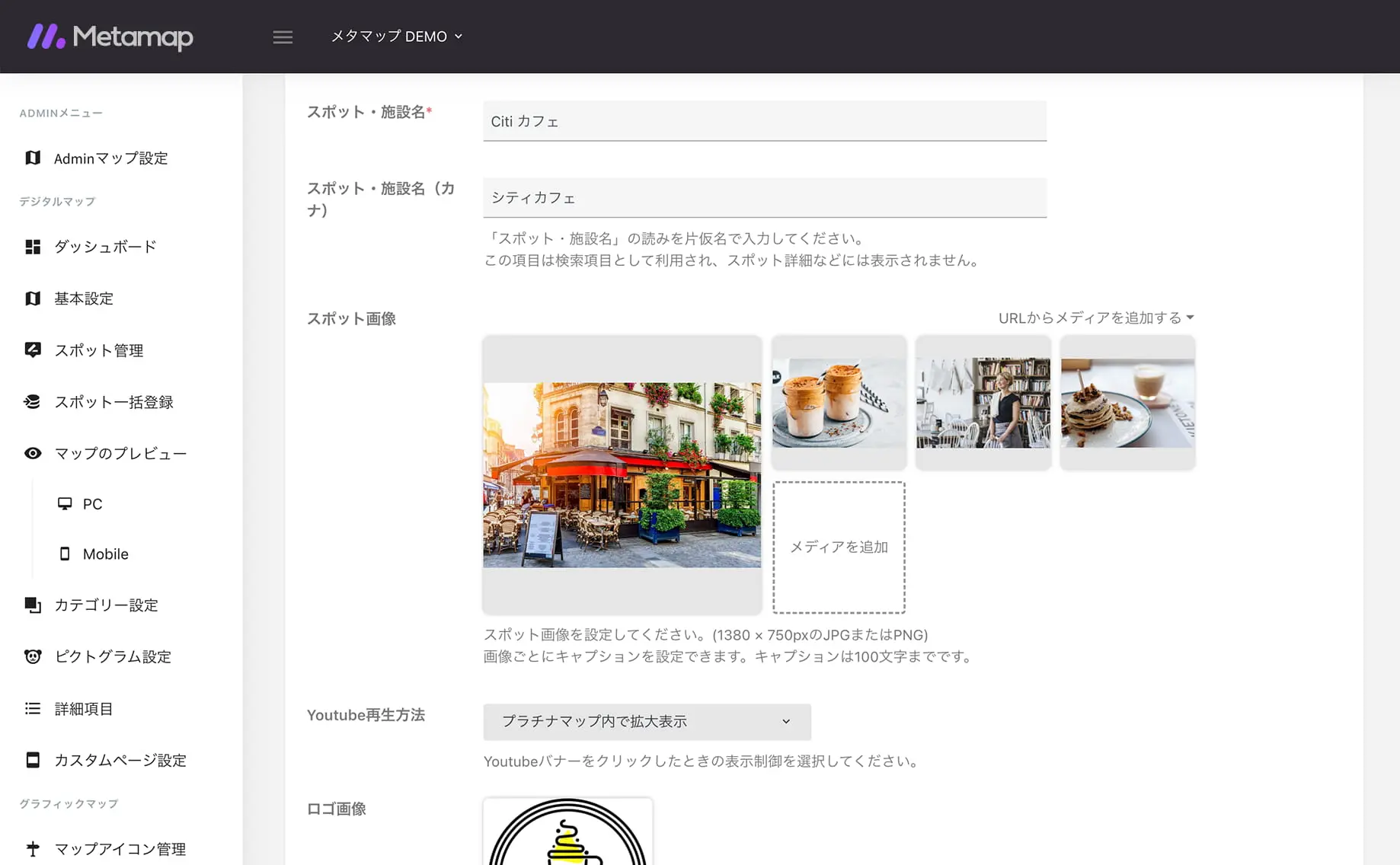Click the ダッシュボード grid icon

pyautogui.click(x=33, y=247)
